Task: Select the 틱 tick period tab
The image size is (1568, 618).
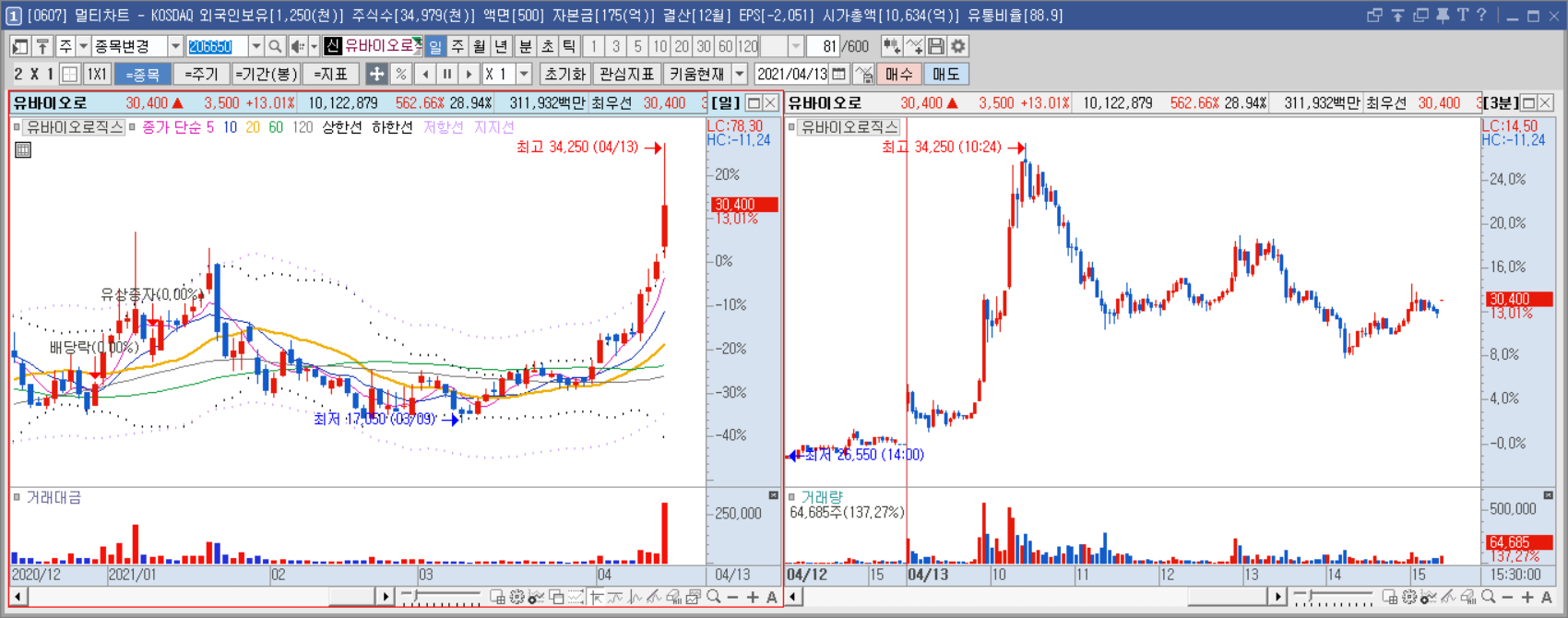Action: (570, 46)
